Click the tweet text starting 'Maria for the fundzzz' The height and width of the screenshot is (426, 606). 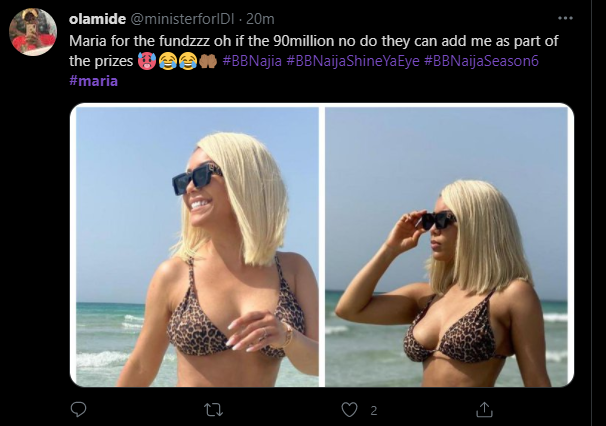(313, 51)
